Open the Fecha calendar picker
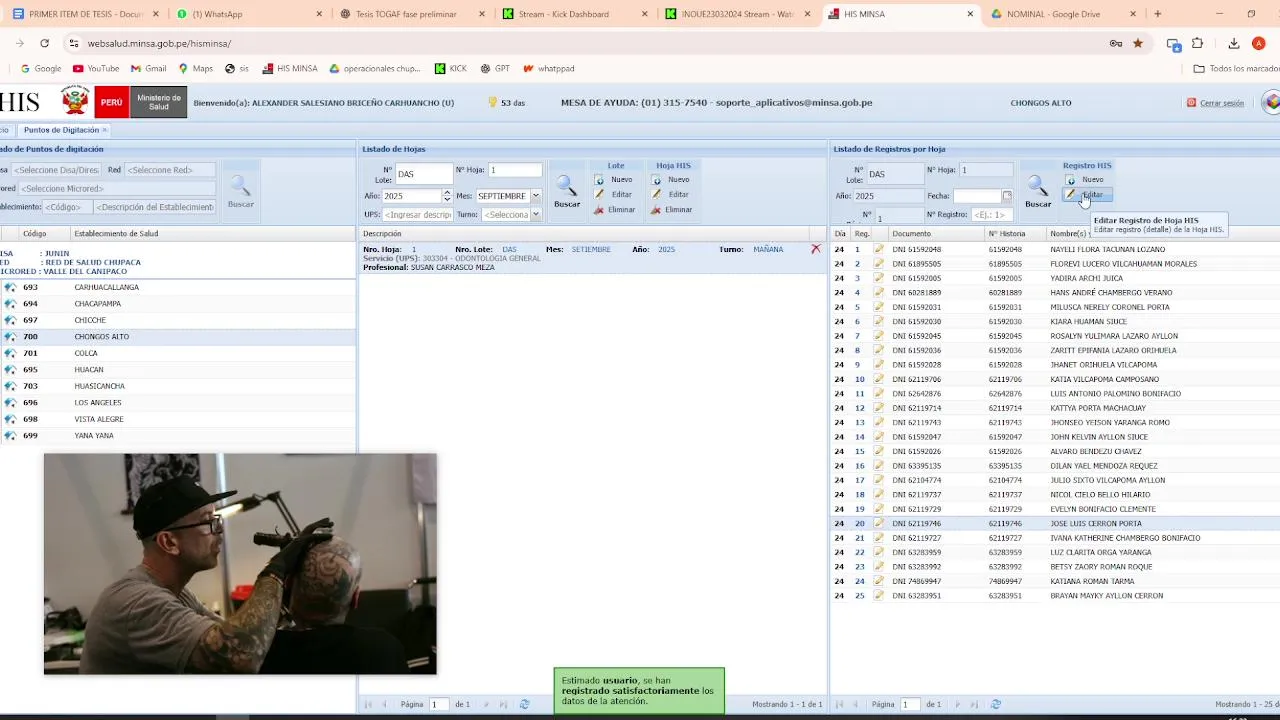This screenshot has height=720, width=1280. (1007, 196)
